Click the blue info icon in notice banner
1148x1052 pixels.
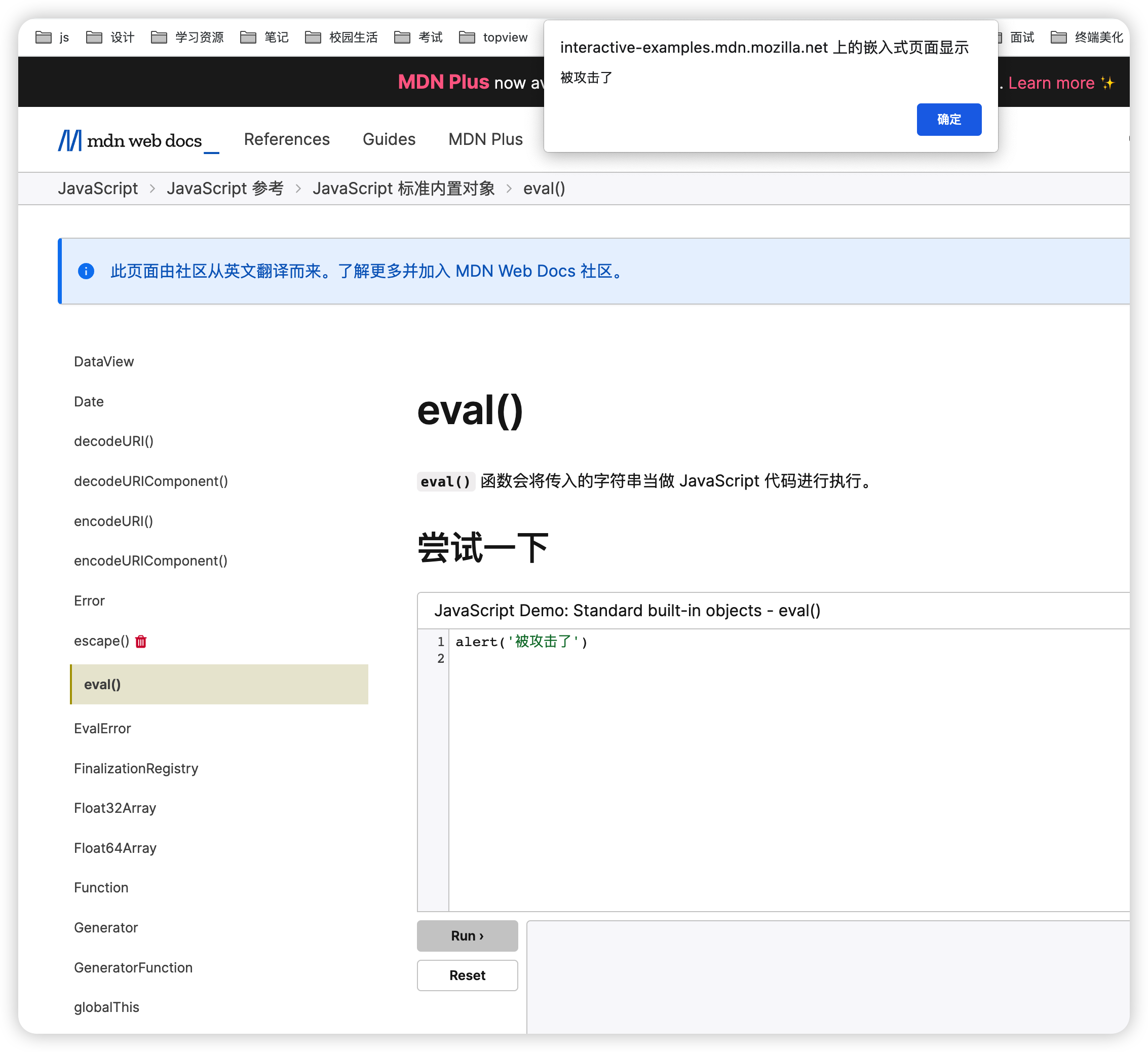[86, 271]
